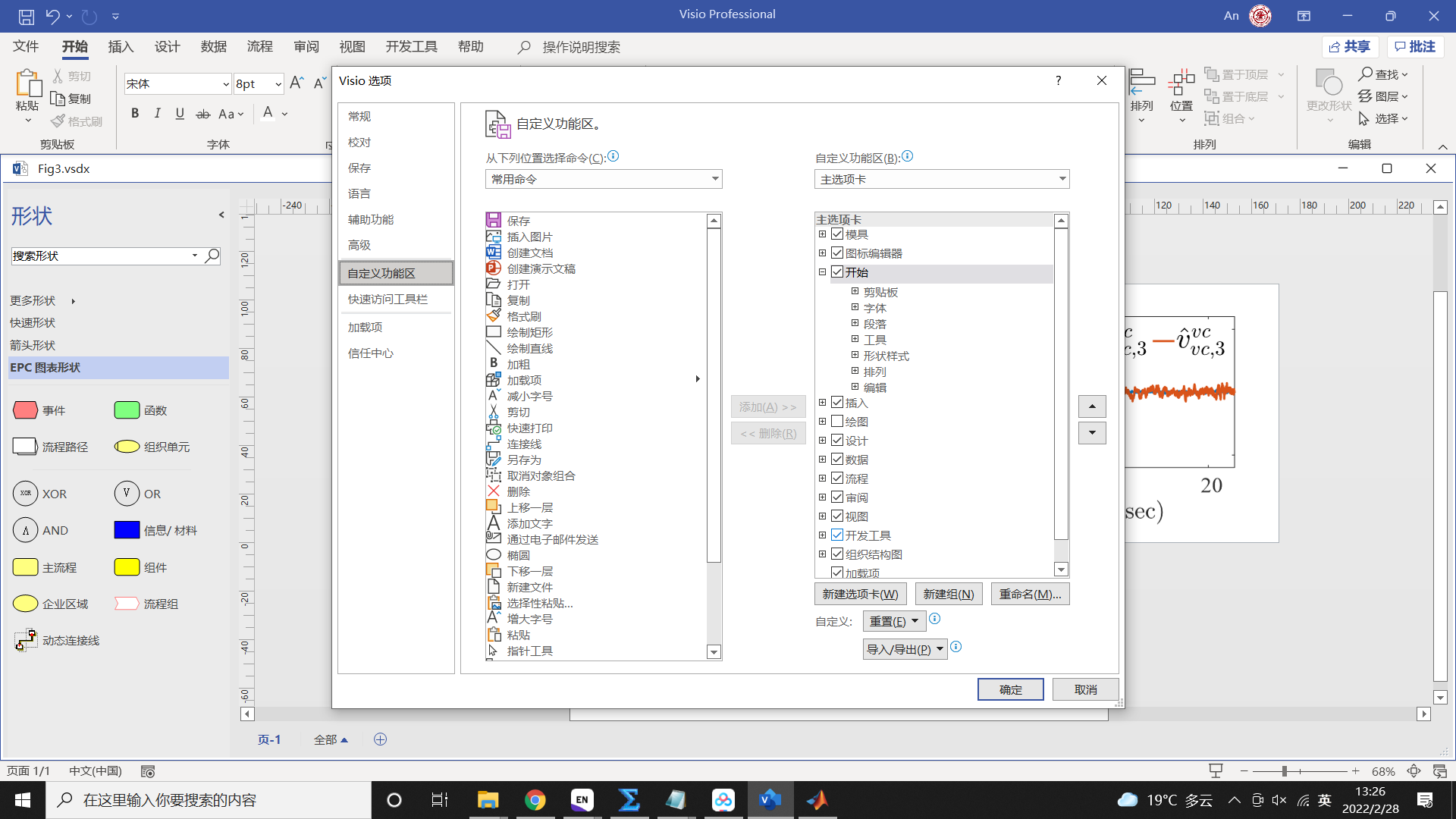This screenshot has width=1456, height=819.
Task: Toggle the 组织结构图 tab checkbox
Action: (x=837, y=554)
